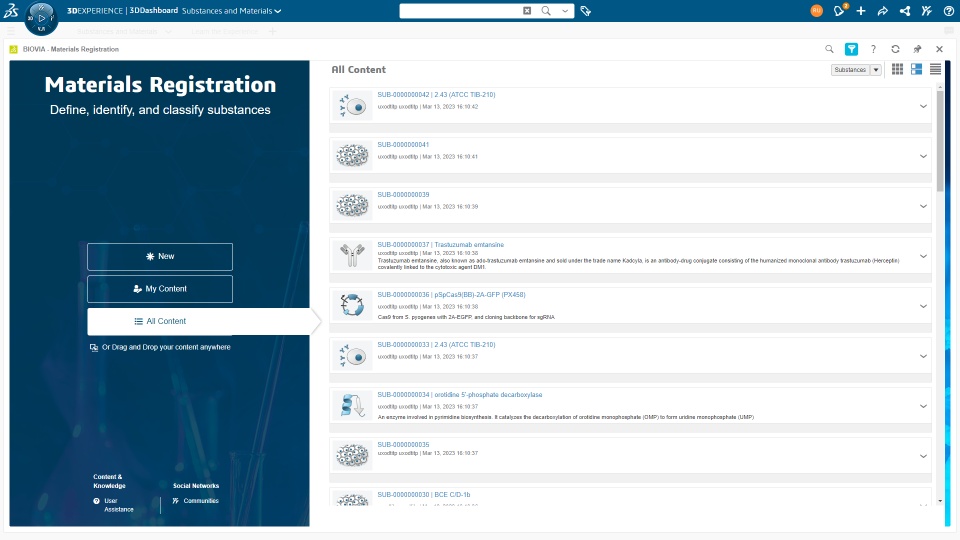960x540 pixels.
Task: Click the content list scrollbar thumb
Action: click(x=940, y=141)
